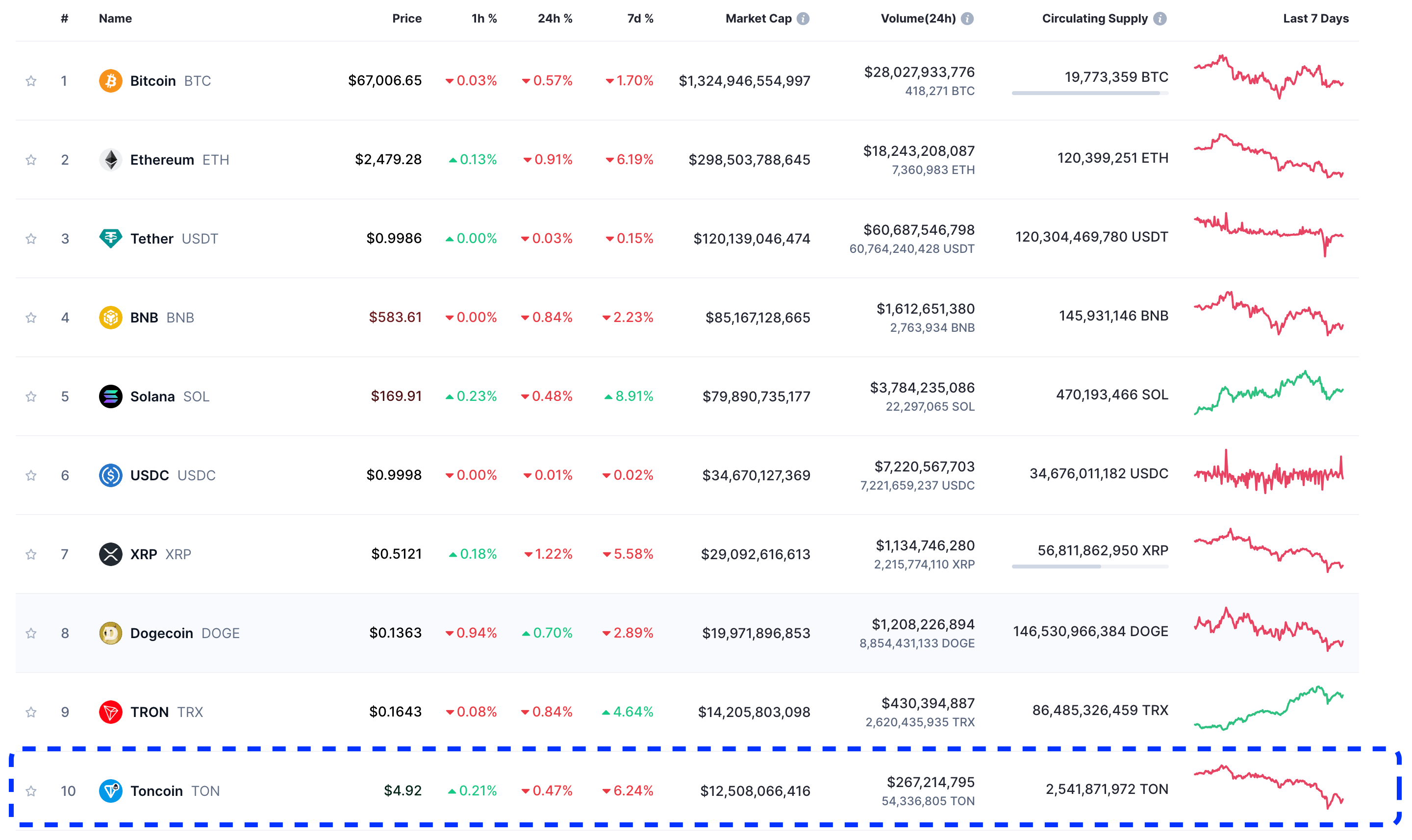Click Tether volume $60,687,546,798
The height and width of the screenshot is (840, 1412).
(919, 230)
